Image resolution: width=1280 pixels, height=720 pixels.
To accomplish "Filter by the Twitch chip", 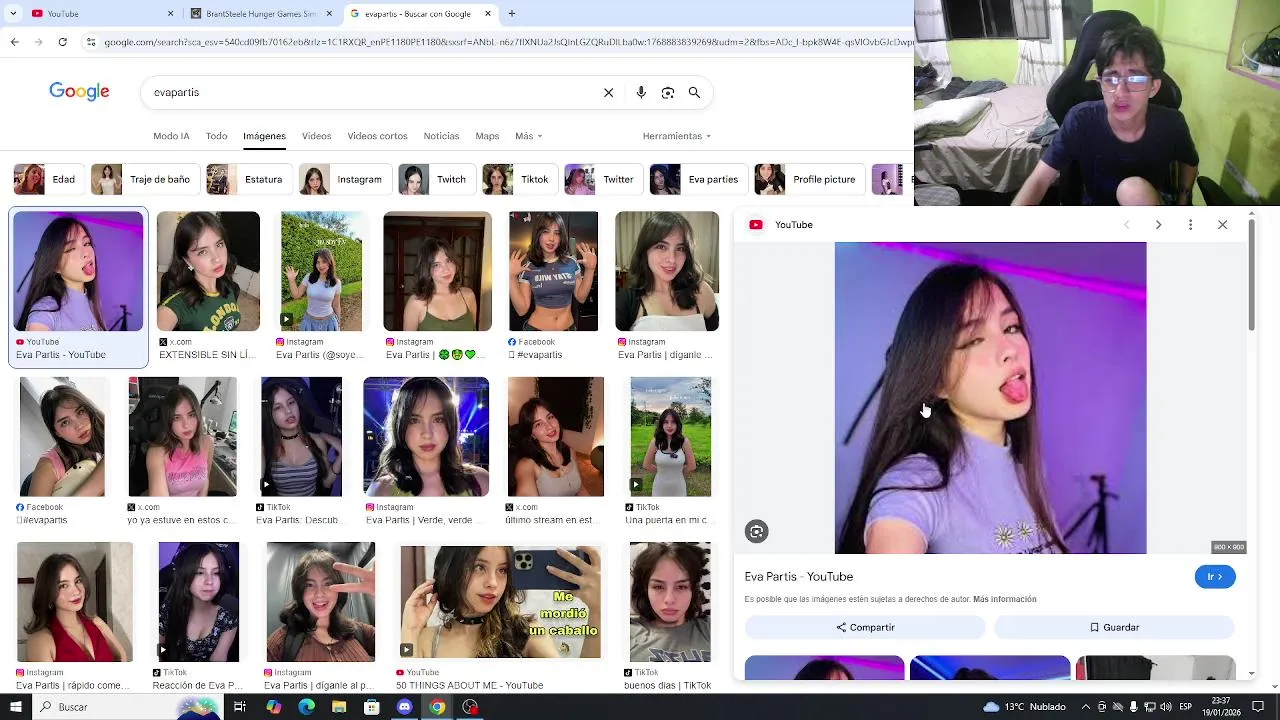I will click(435, 179).
